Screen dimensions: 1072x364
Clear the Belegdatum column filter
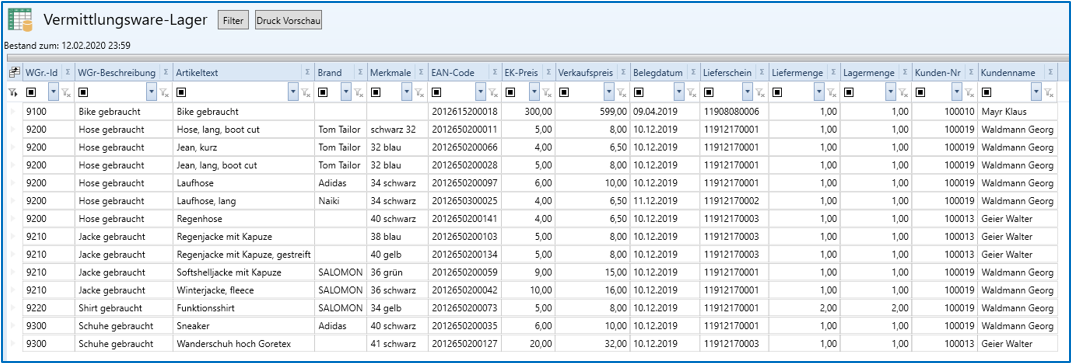point(691,92)
